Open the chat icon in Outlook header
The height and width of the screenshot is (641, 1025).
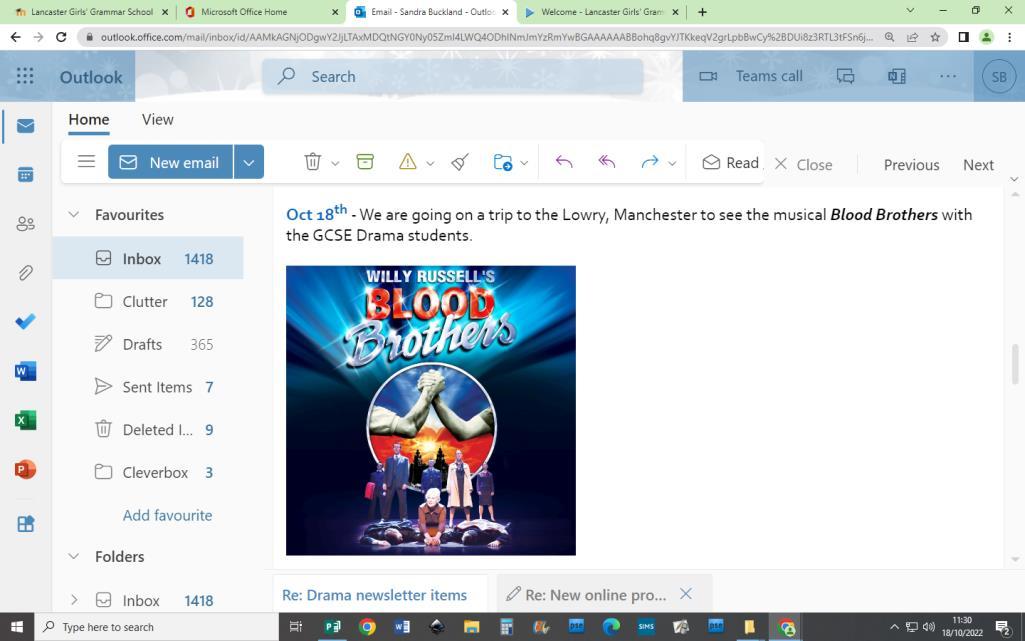point(845,76)
